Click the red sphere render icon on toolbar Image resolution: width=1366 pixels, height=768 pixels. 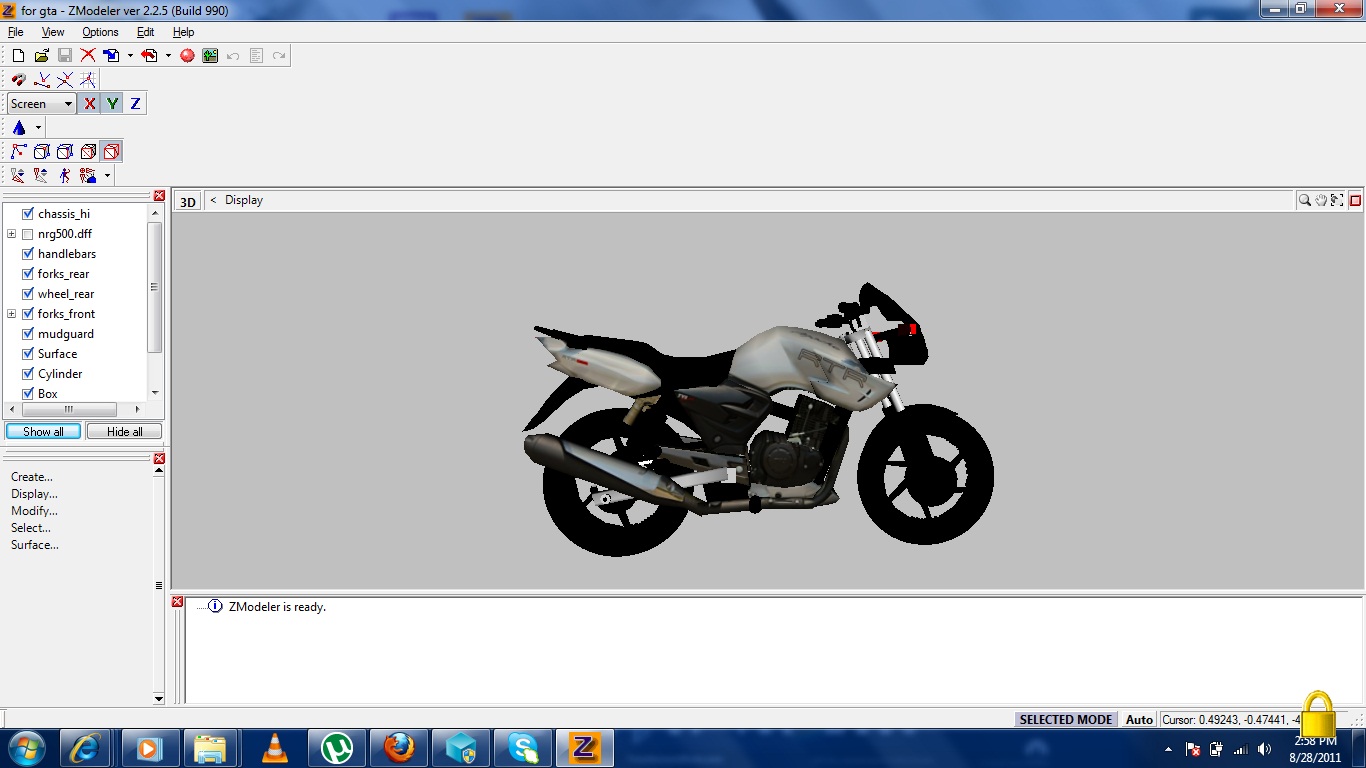[187, 55]
